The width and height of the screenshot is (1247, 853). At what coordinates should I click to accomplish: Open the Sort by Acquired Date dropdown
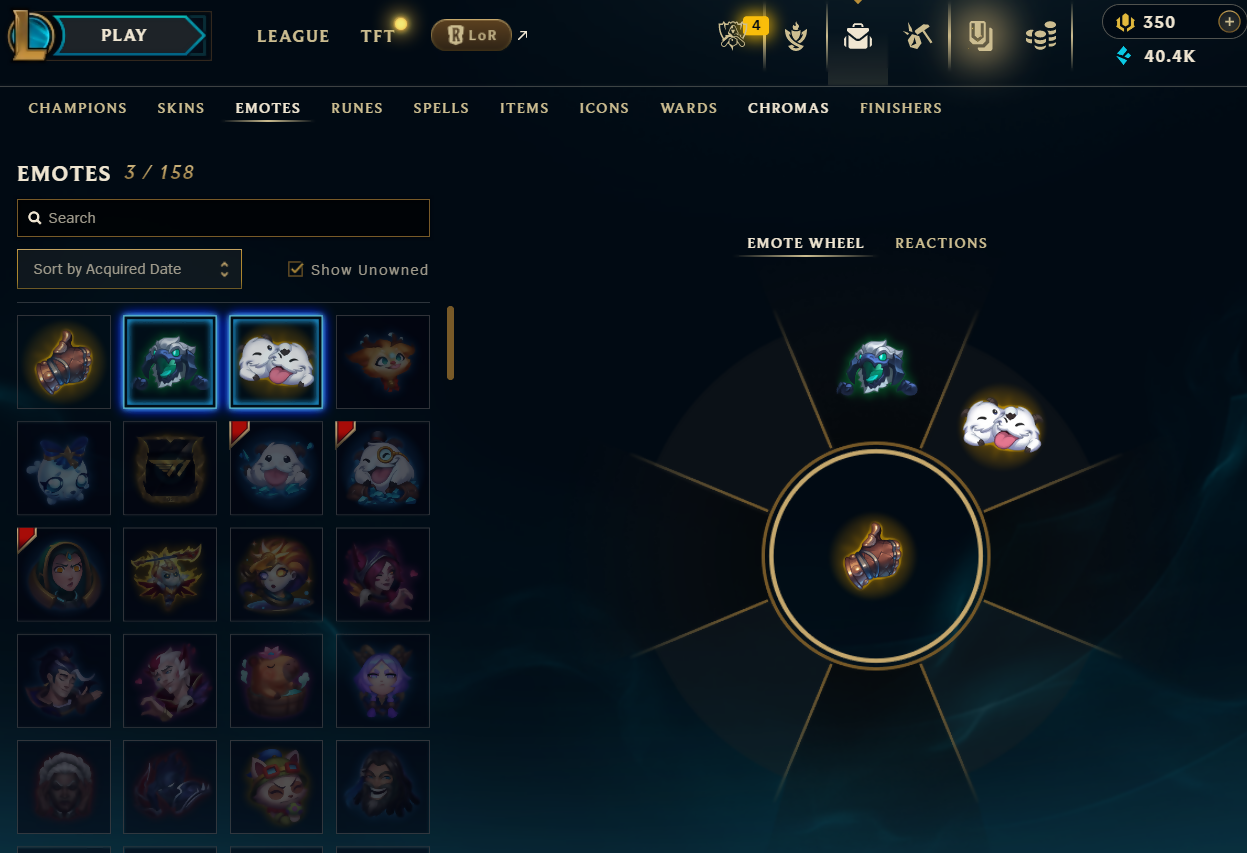tap(129, 269)
